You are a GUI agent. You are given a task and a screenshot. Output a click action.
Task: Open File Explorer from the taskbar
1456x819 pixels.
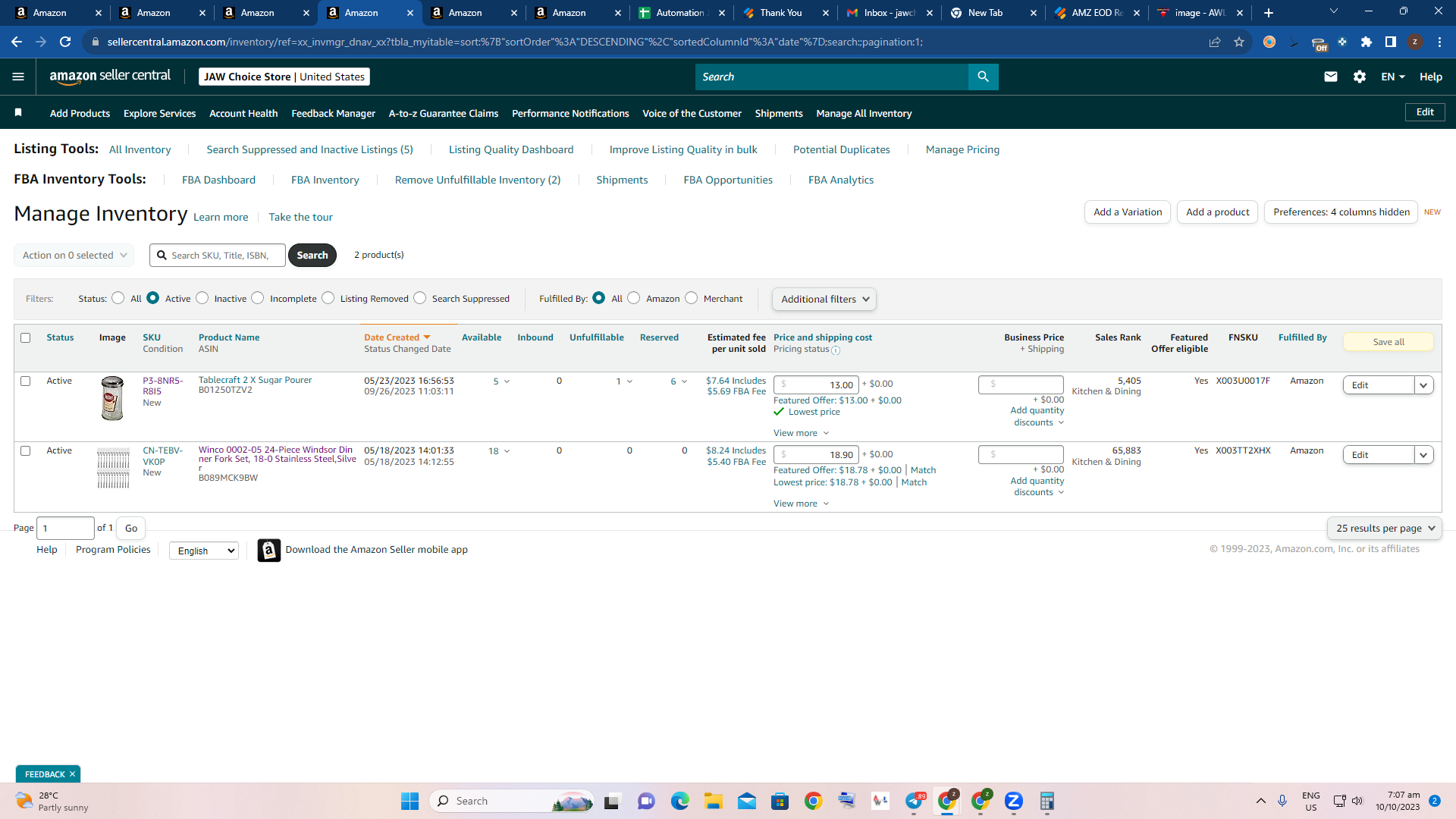(714, 801)
